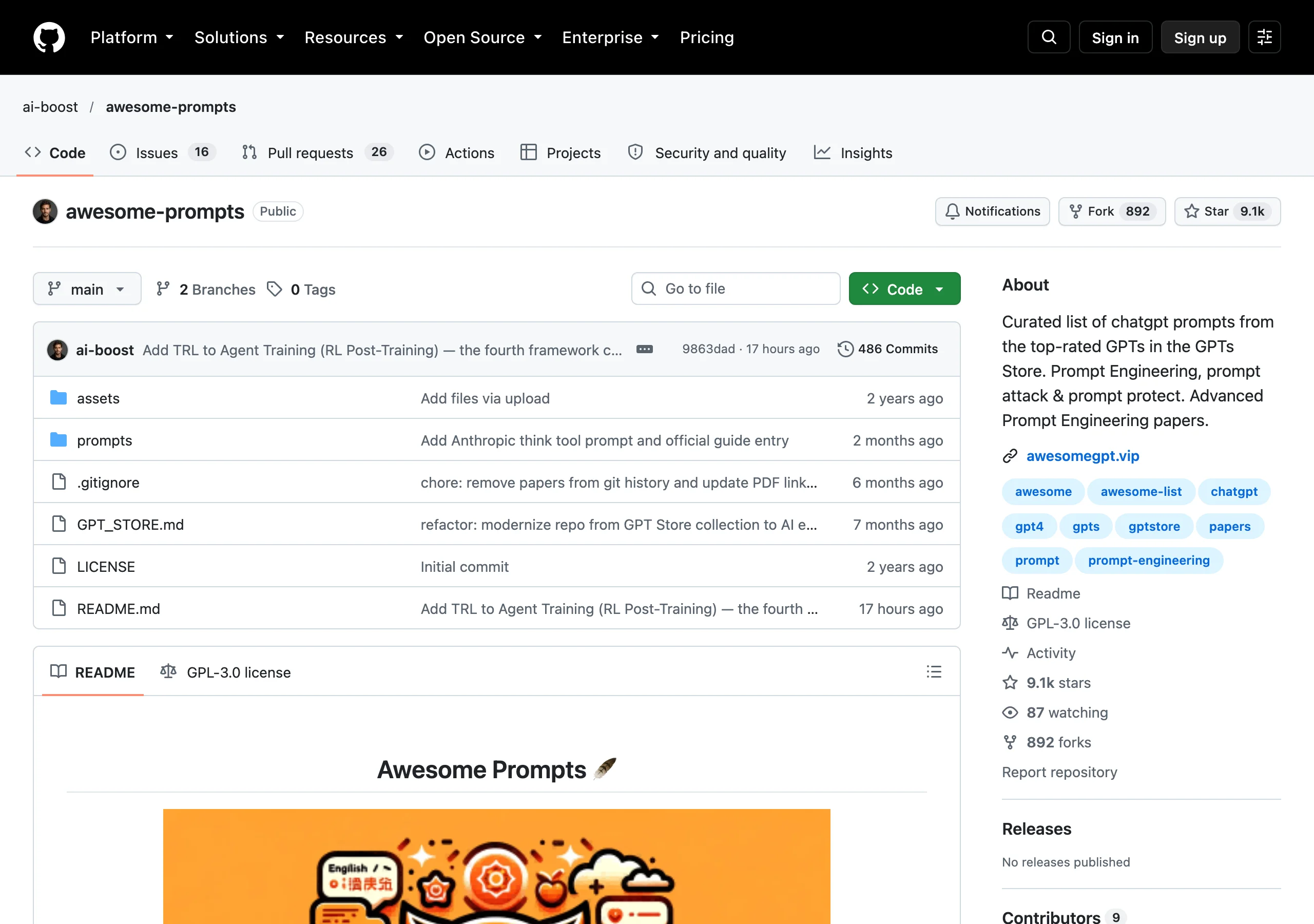The image size is (1314, 924).
Task: Click the GitHub Octocat logo
Action: coord(49,37)
